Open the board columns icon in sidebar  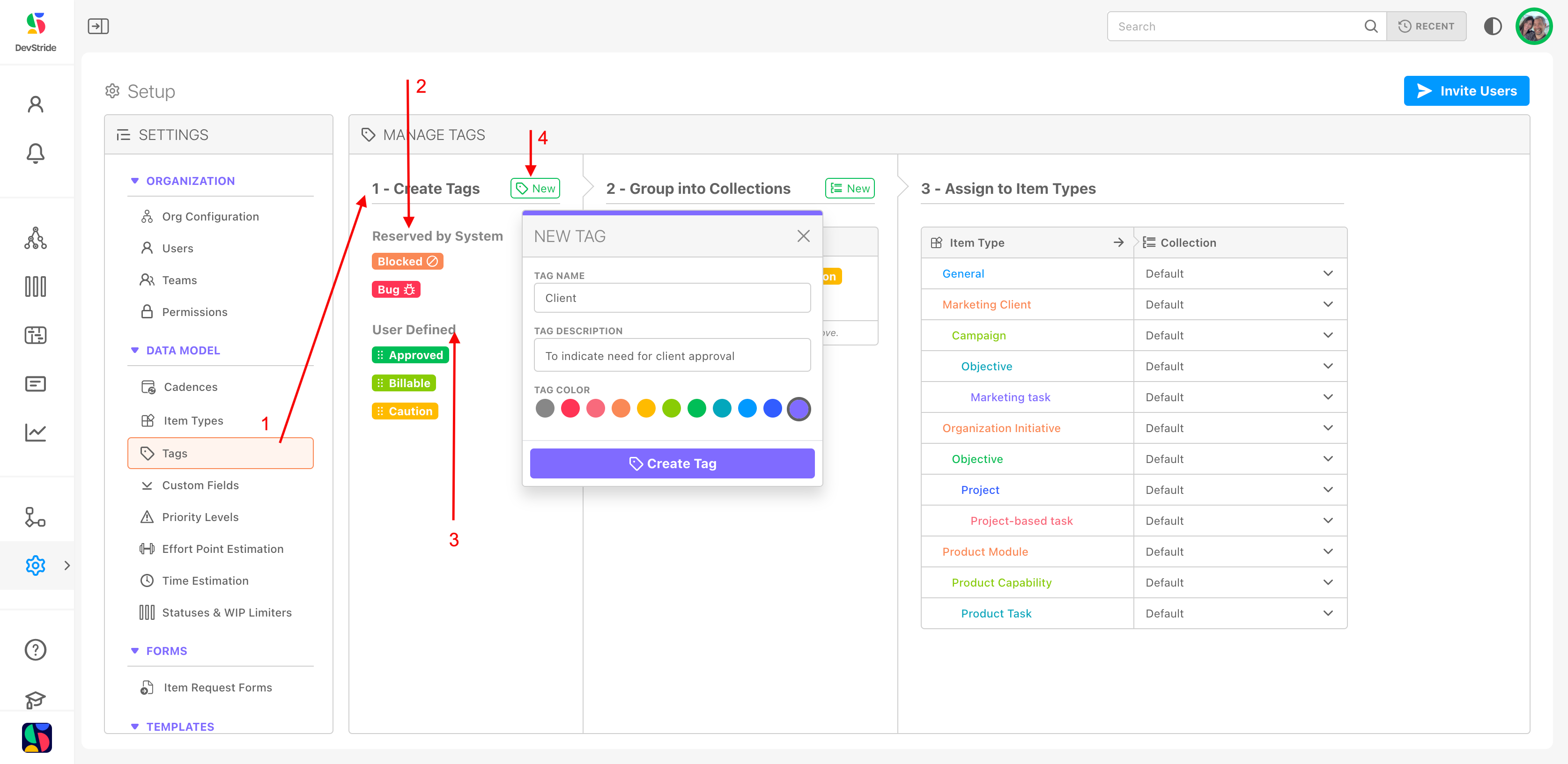point(35,286)
